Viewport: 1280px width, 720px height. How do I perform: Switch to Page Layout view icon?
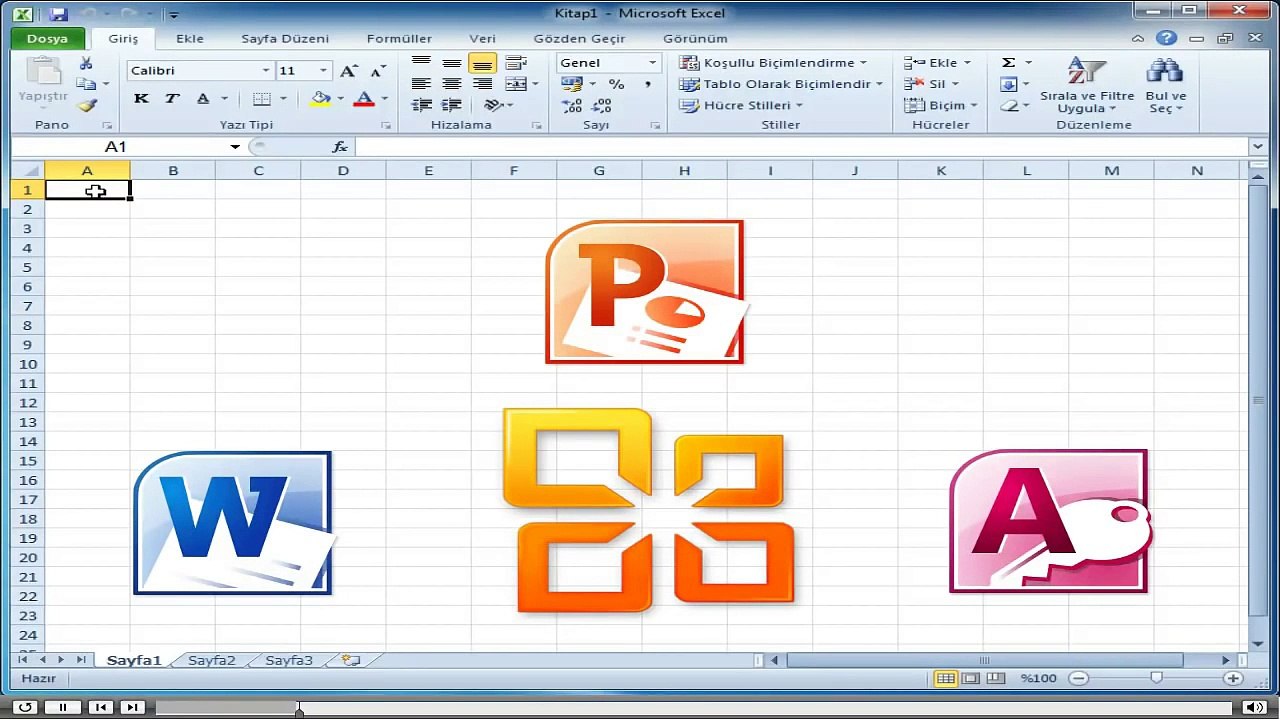tap(970, 678)
